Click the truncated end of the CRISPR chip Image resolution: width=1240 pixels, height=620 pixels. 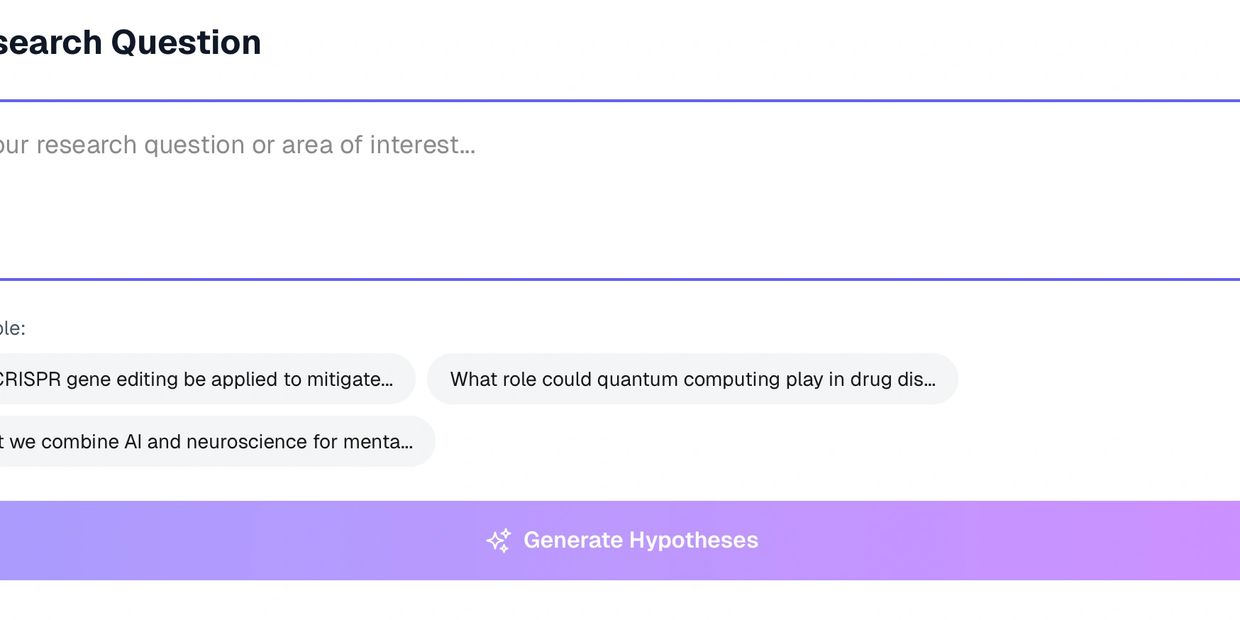(x=380, y=379)
